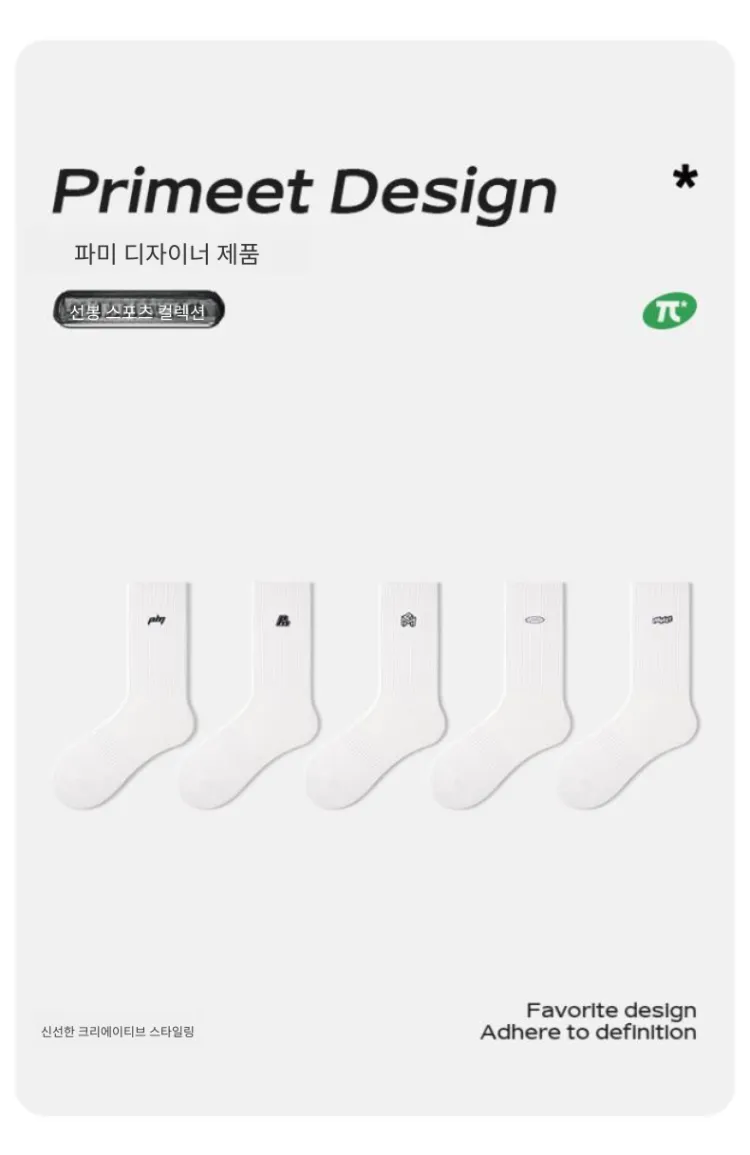
Task: Click the Korean subtitle '파미 디자이너 제품'
Action: (x=167, y=254)
